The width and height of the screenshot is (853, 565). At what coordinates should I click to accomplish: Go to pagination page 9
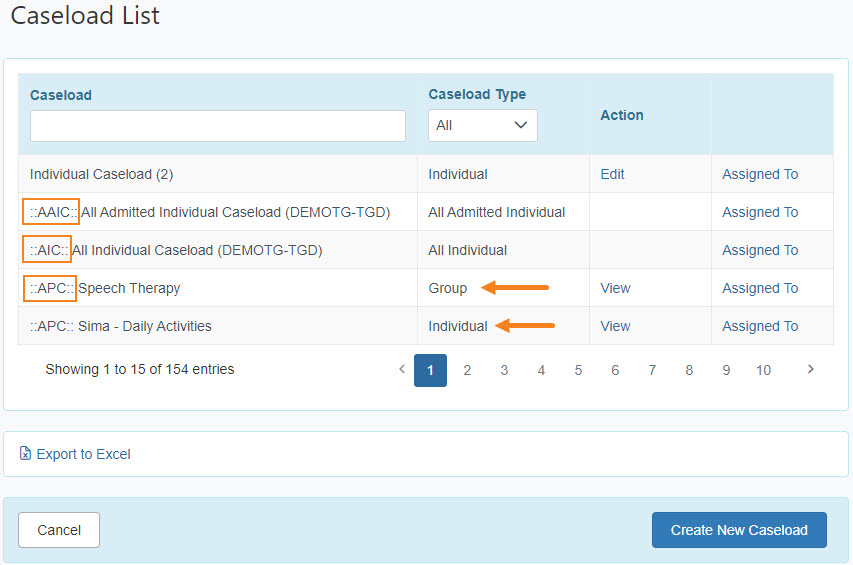click(x=726, y=370)
